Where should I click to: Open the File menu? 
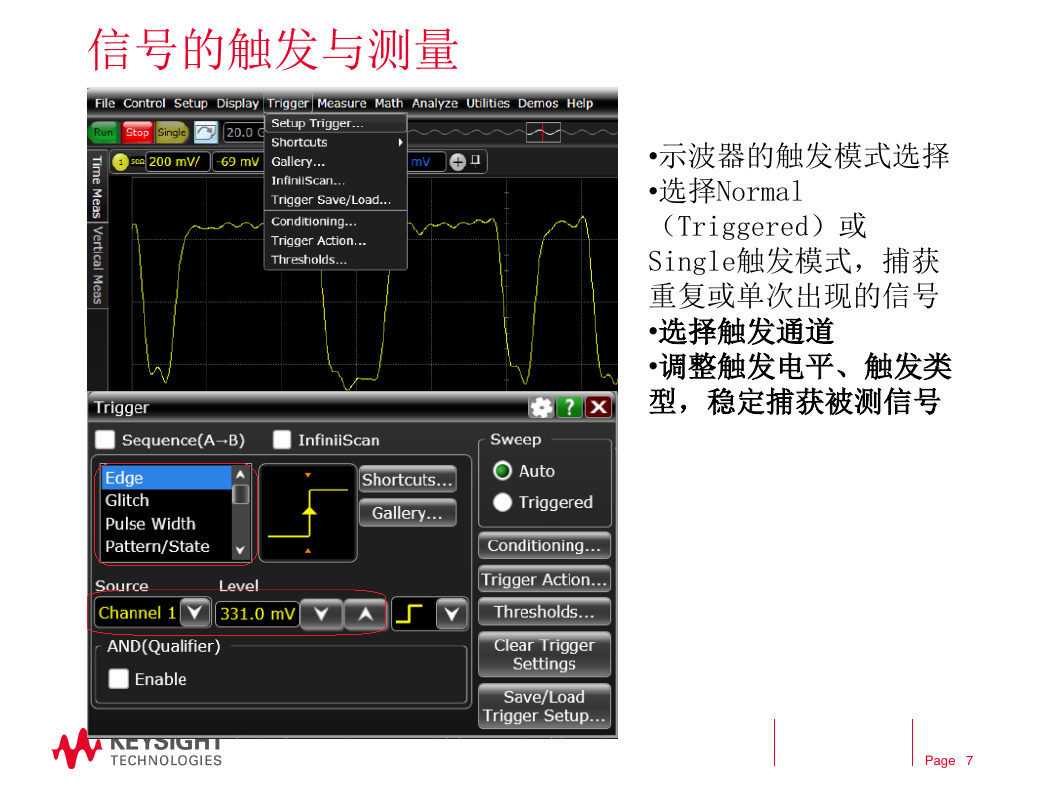[x=105, y=103]
